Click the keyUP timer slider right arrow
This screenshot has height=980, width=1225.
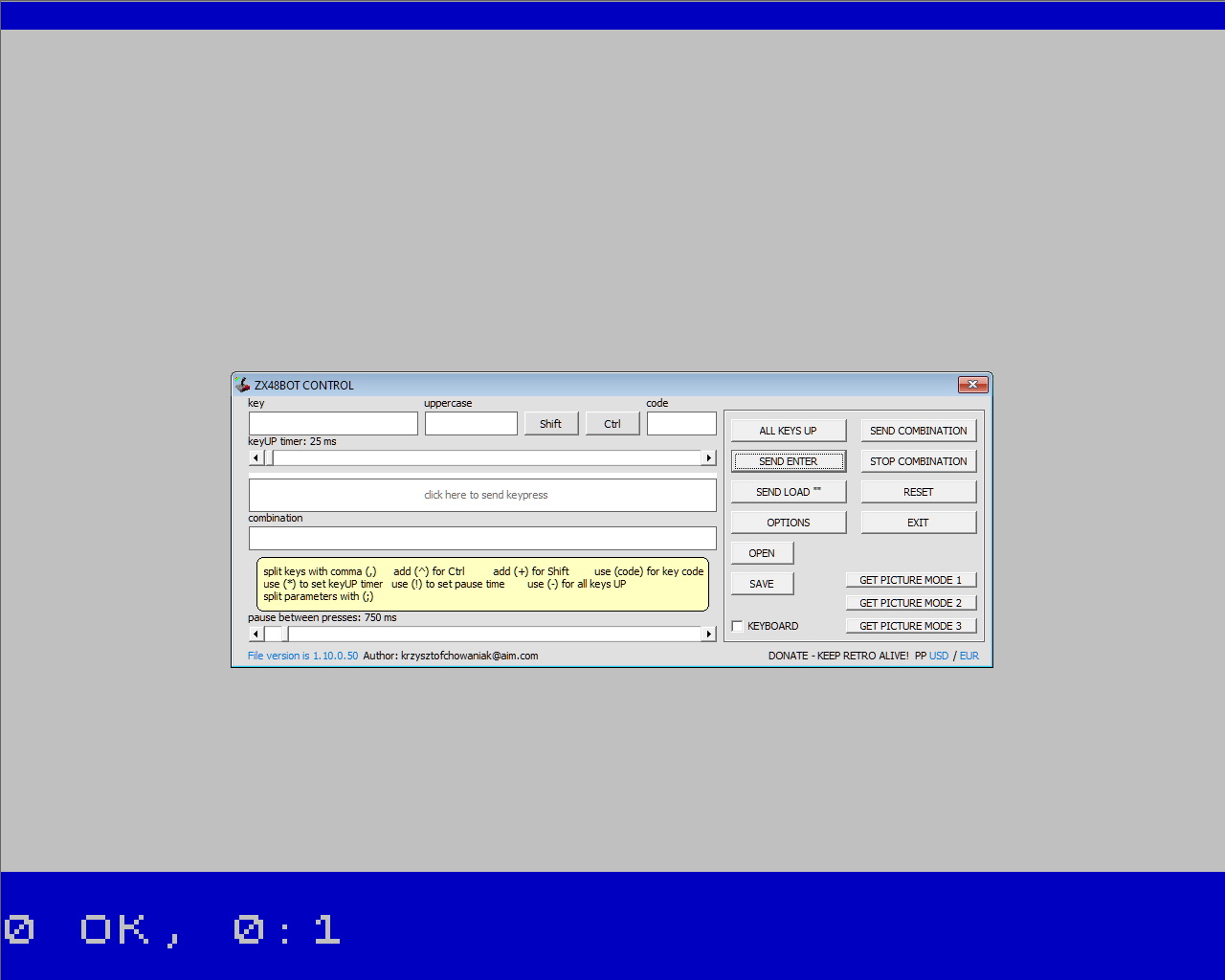tap(708, 457)
